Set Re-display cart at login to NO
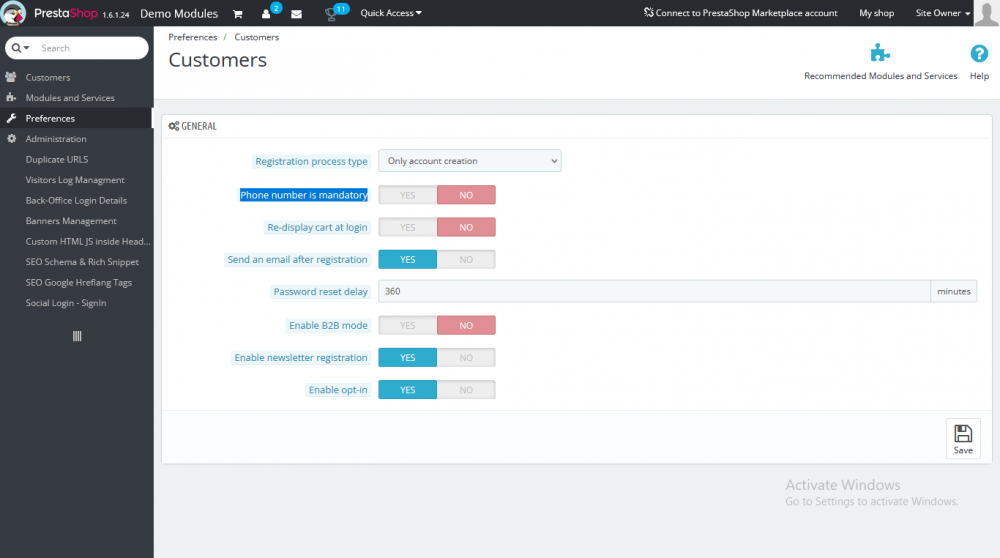 pyautogui.click(x=466, y=227)
